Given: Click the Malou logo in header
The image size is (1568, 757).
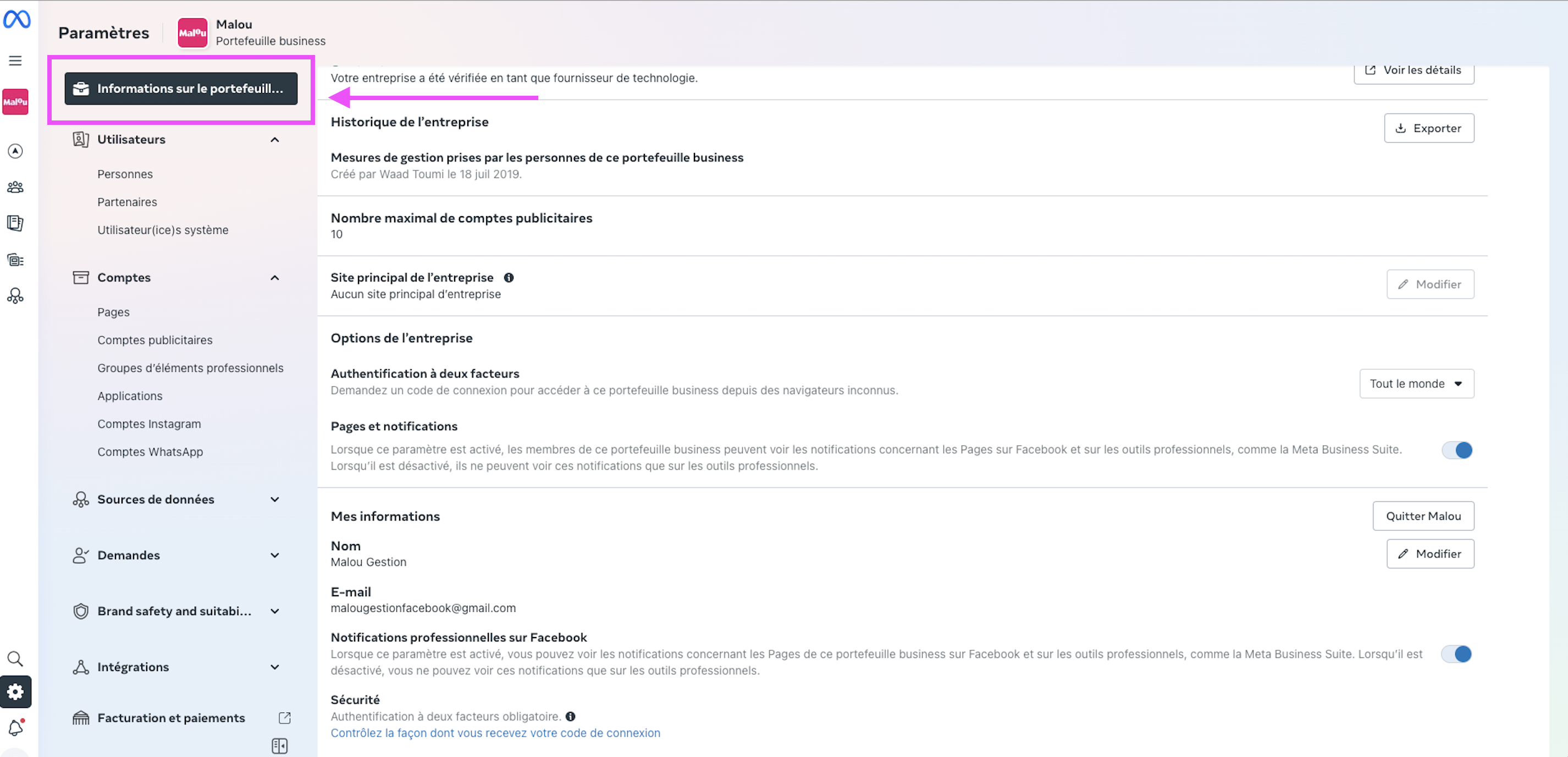Looking at the screenshot, I should (x=192, y=32).
